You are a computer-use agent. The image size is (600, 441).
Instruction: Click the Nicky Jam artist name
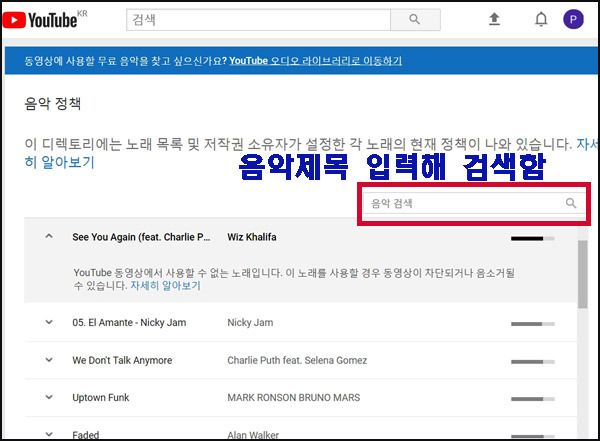pos(250,323)
